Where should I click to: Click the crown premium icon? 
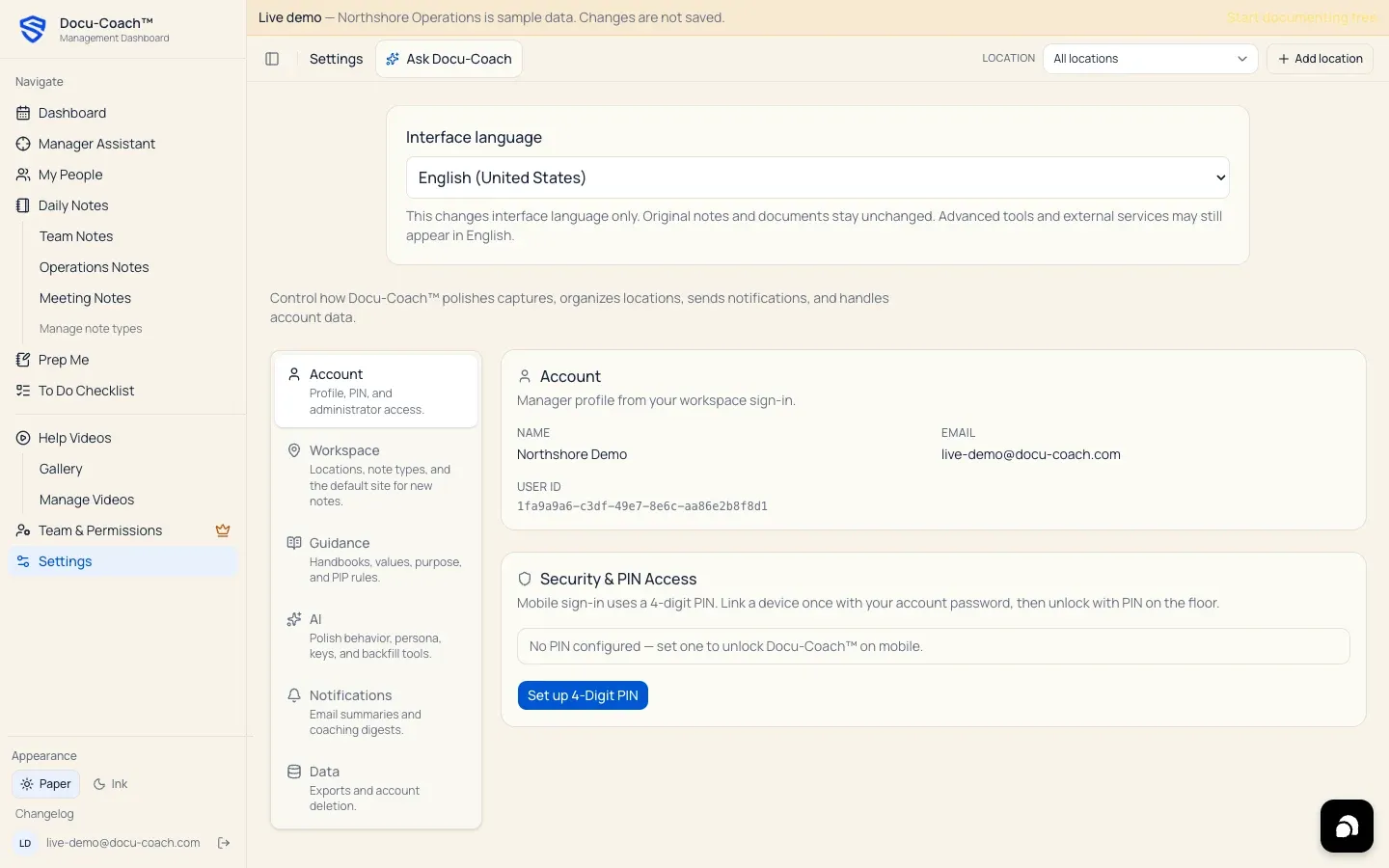(x=223, y=530)
